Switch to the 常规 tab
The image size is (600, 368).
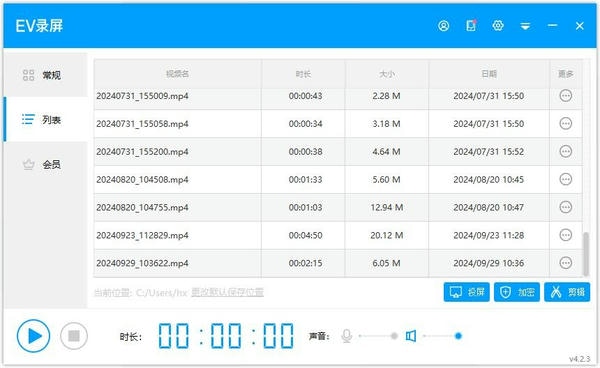click(x=46, y=75)
